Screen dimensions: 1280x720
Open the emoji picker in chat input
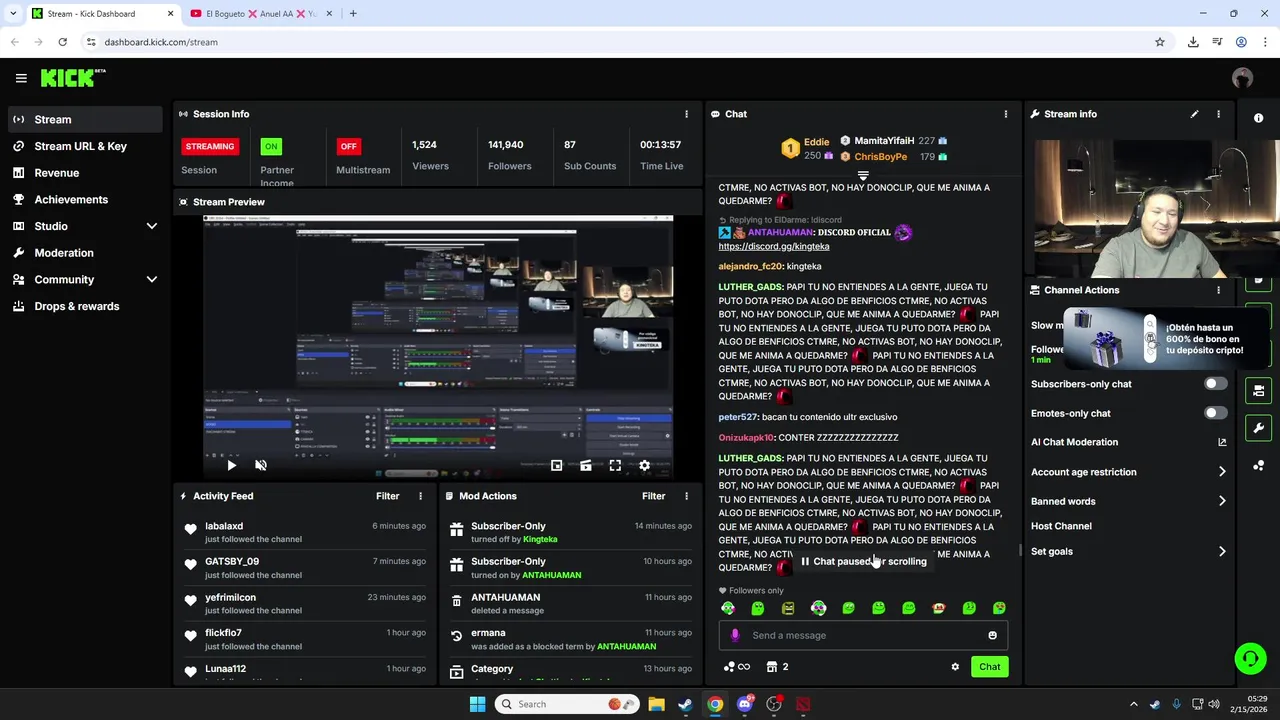[992, 635]
